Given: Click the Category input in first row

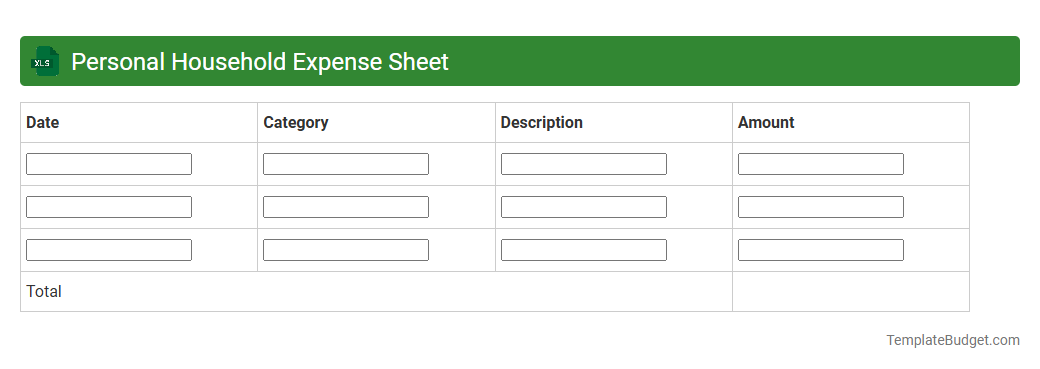Looking at the screenshot, I should point(346,164).
